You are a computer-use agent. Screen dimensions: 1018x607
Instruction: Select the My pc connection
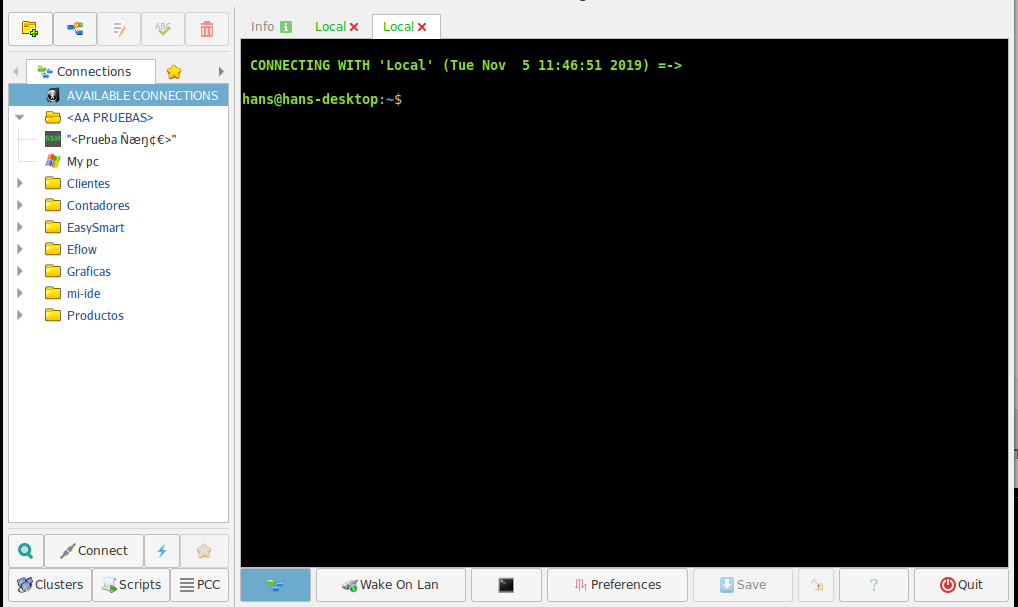tap(82, 161)
